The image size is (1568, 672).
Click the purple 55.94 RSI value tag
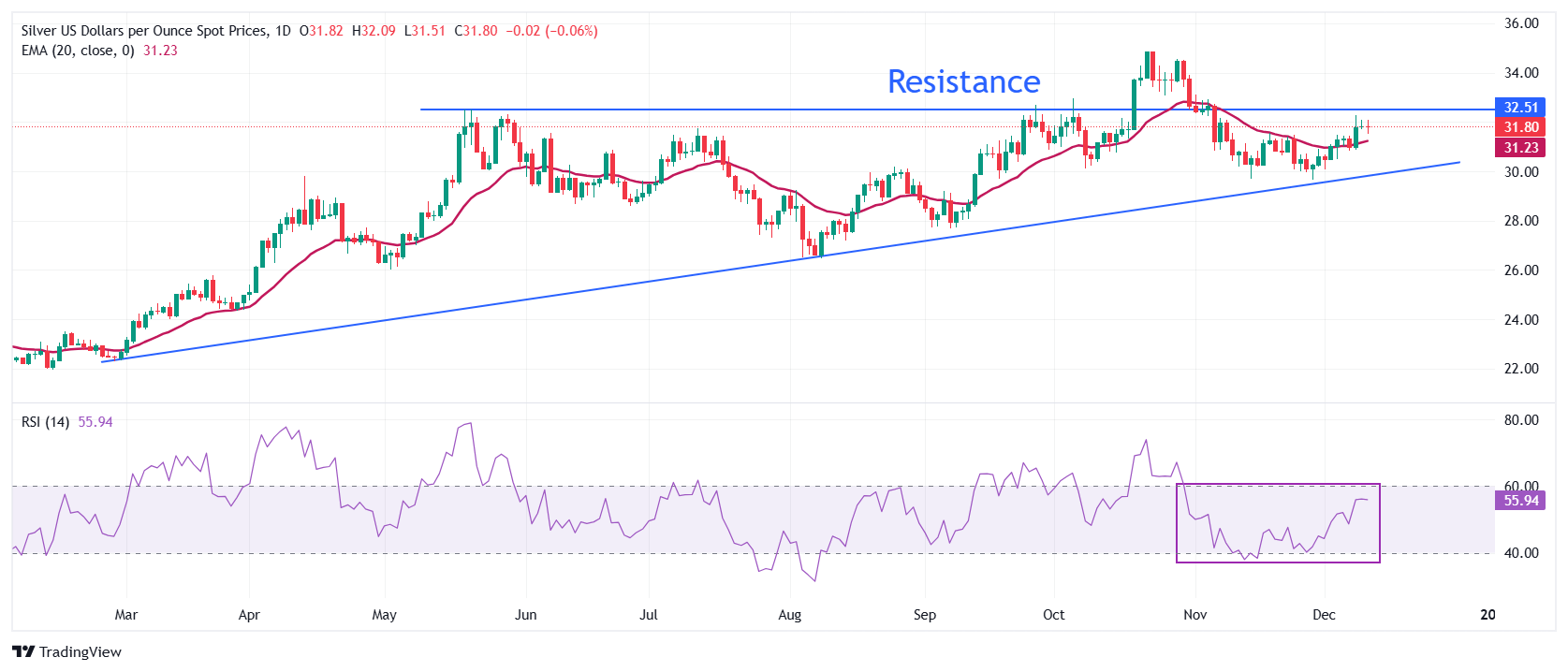[1520, 501]
